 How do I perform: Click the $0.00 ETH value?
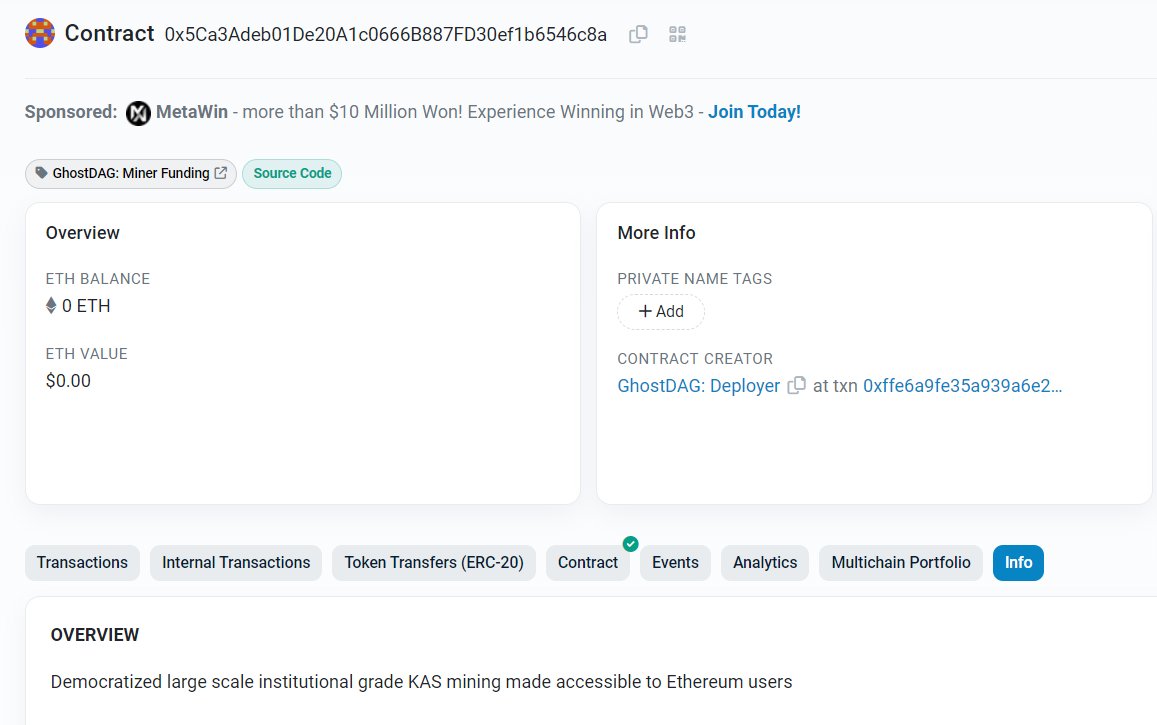click(69, 381)
